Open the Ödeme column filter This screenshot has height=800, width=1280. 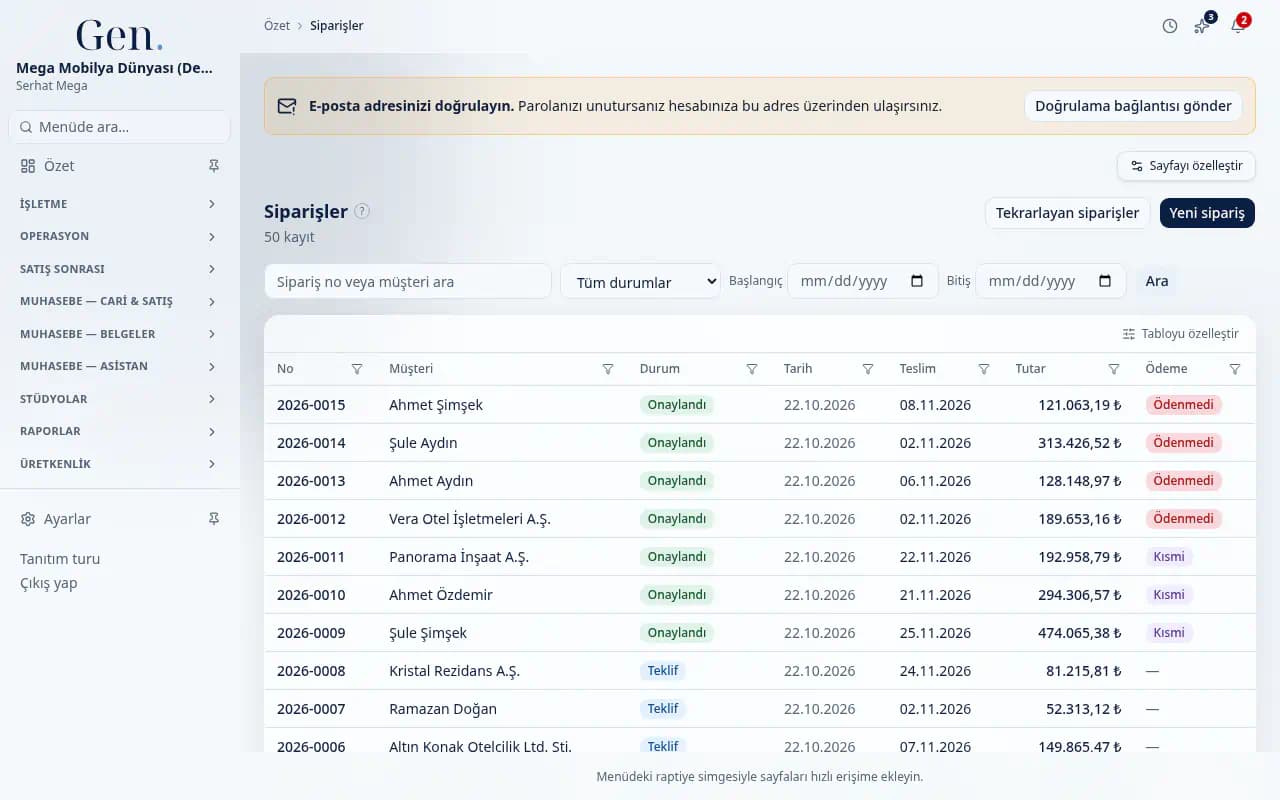pyautogui.click(x=1235, y=369)
